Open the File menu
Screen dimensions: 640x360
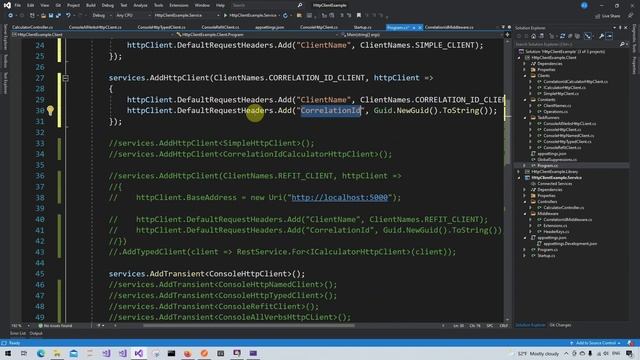18,5
